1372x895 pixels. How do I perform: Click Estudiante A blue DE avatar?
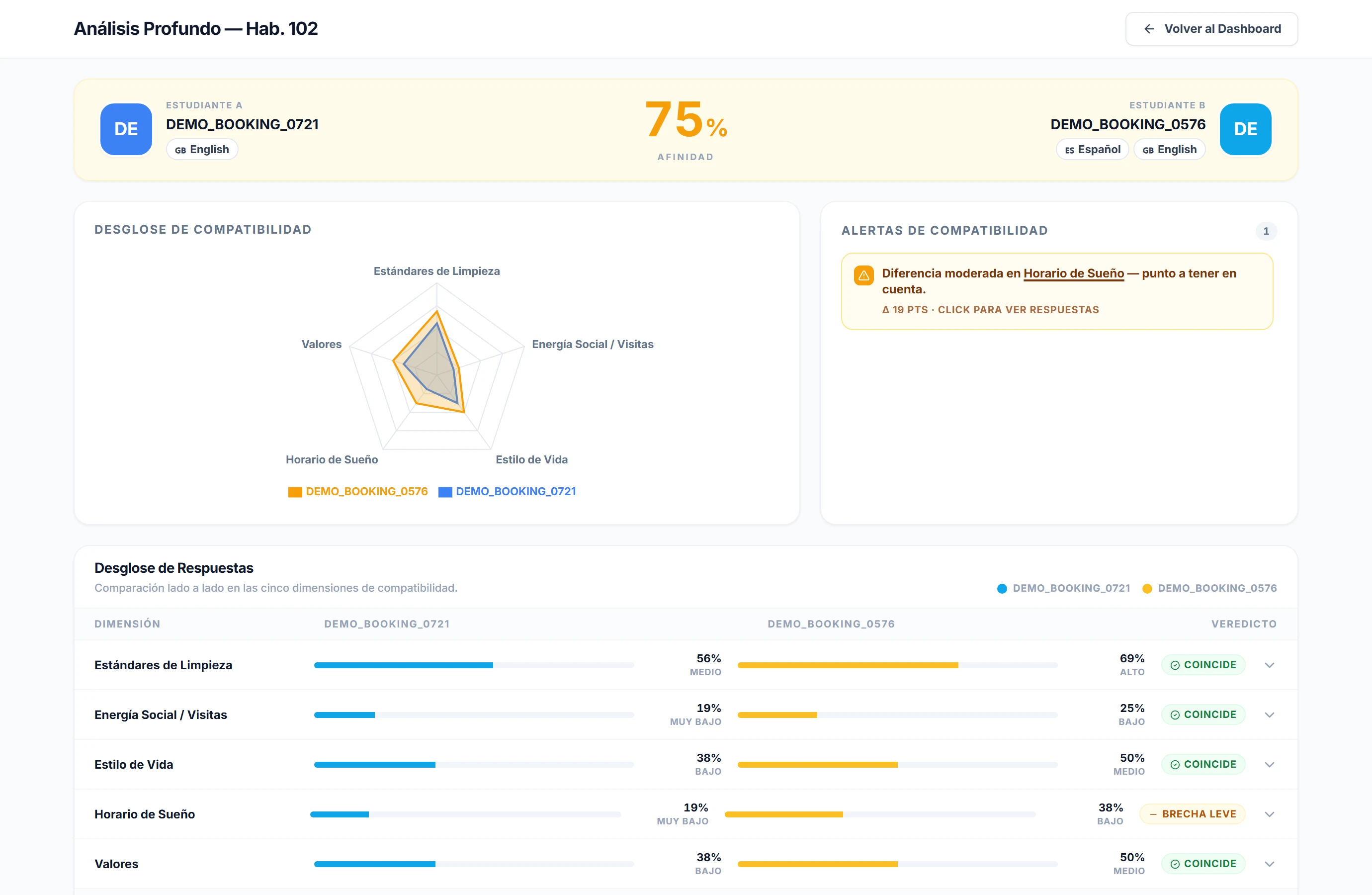point(126,129)
